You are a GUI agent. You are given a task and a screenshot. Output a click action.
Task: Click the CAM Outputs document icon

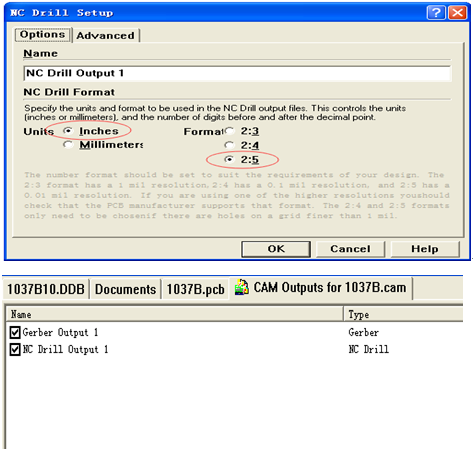tap(242, 287)
